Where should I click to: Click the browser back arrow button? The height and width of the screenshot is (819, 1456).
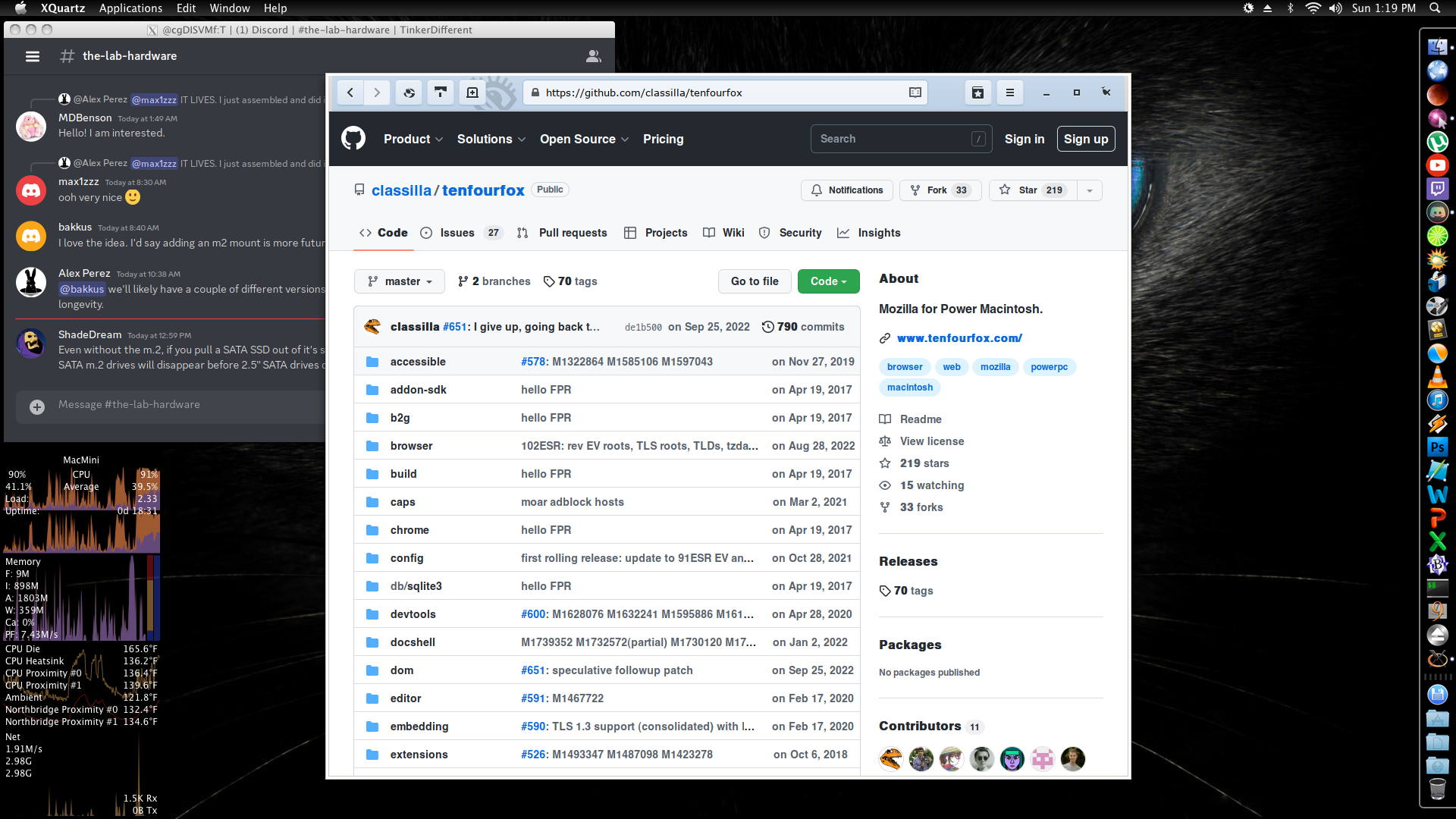[x=350, y=93]
